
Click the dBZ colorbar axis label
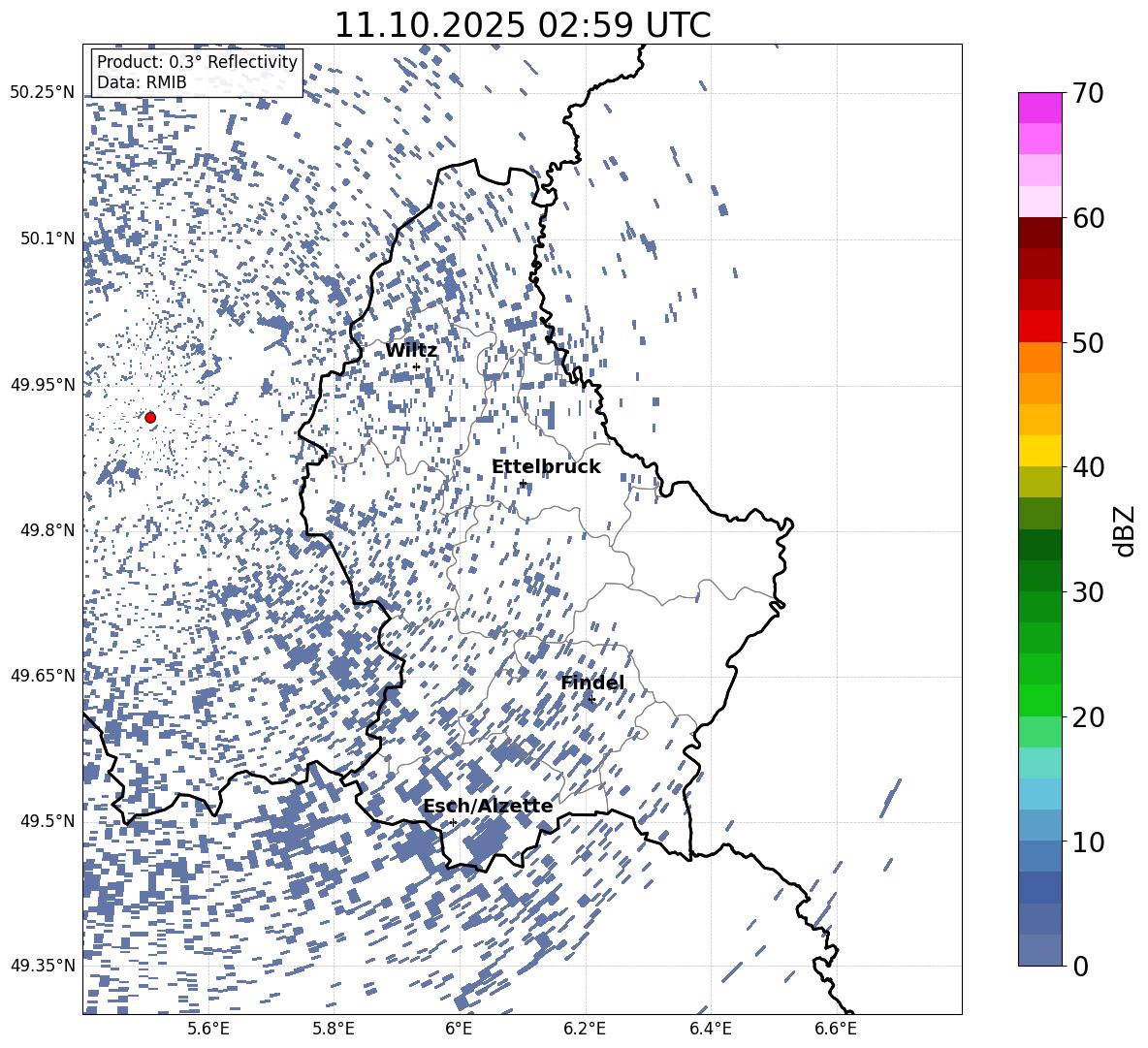(x=1126, y=530)
